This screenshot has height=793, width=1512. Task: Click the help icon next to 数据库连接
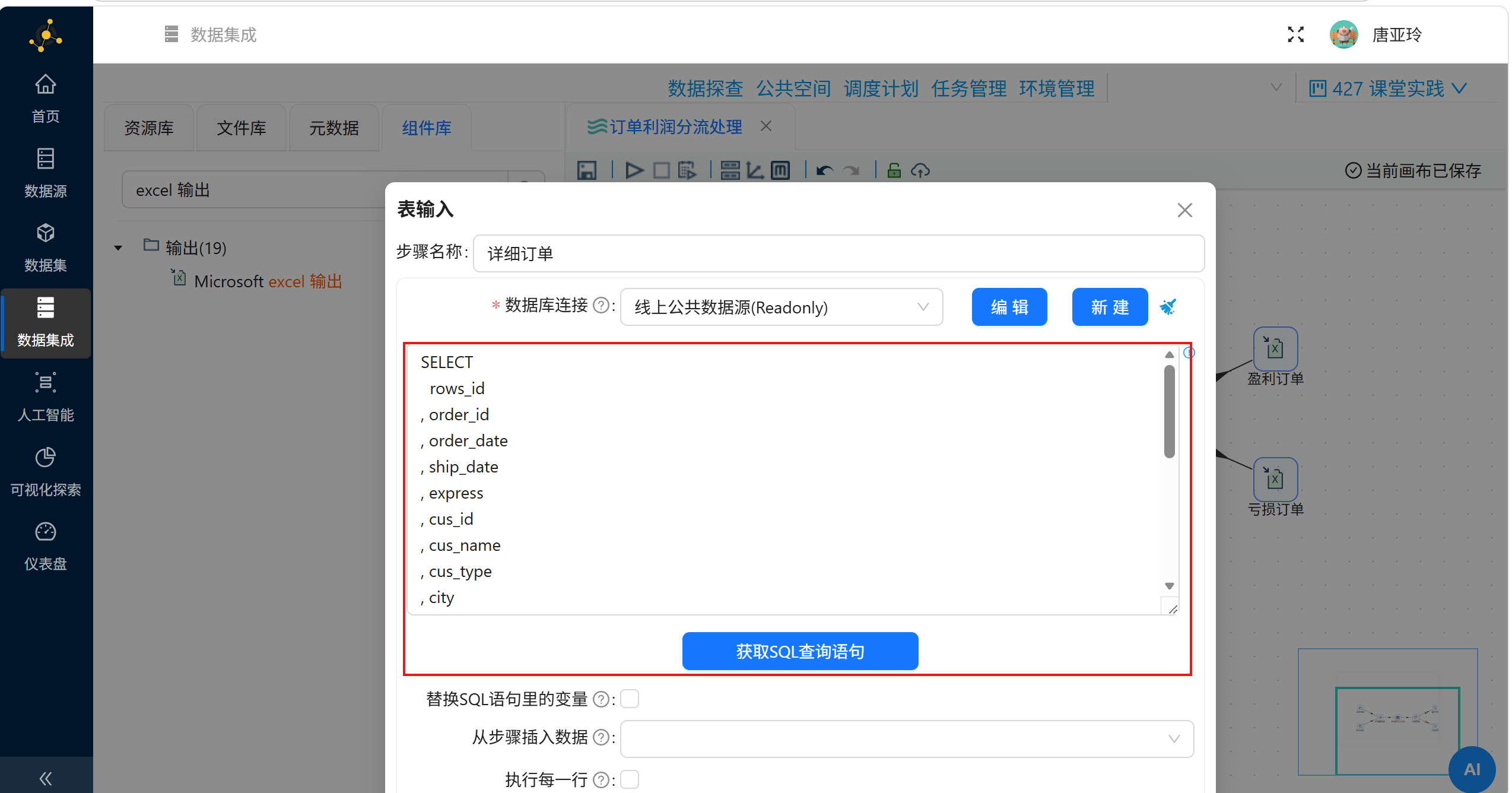click(x=601, y=306)
